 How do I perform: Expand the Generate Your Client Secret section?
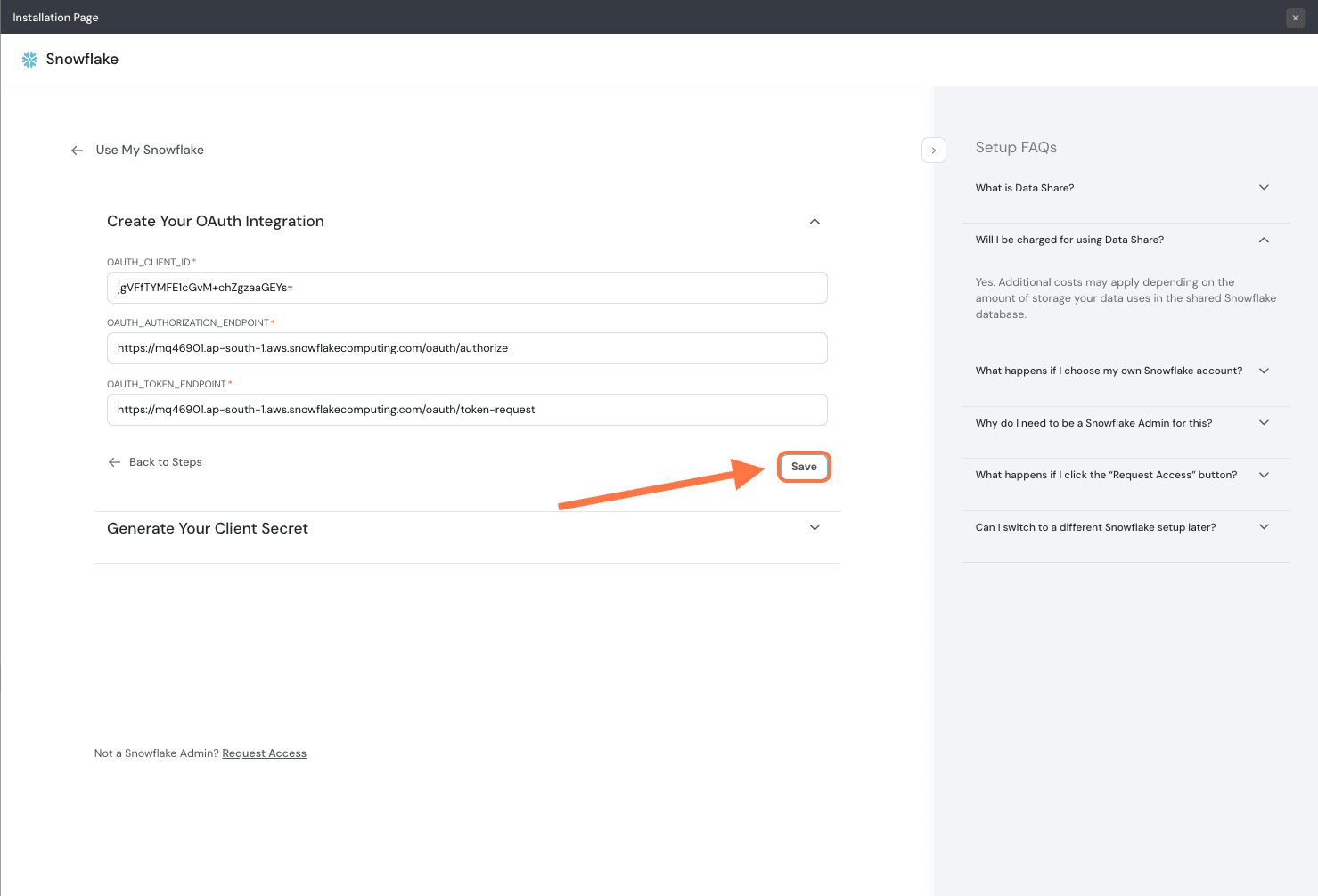coord(815,528)
